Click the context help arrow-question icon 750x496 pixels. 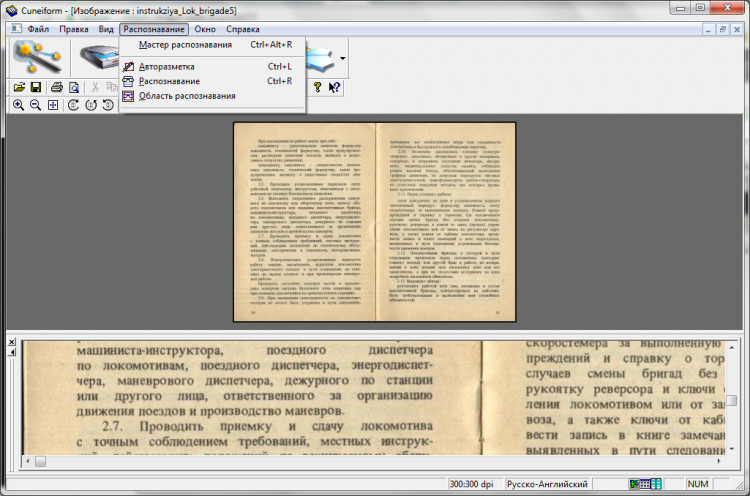pyautogui.click(x=334, y=87)
